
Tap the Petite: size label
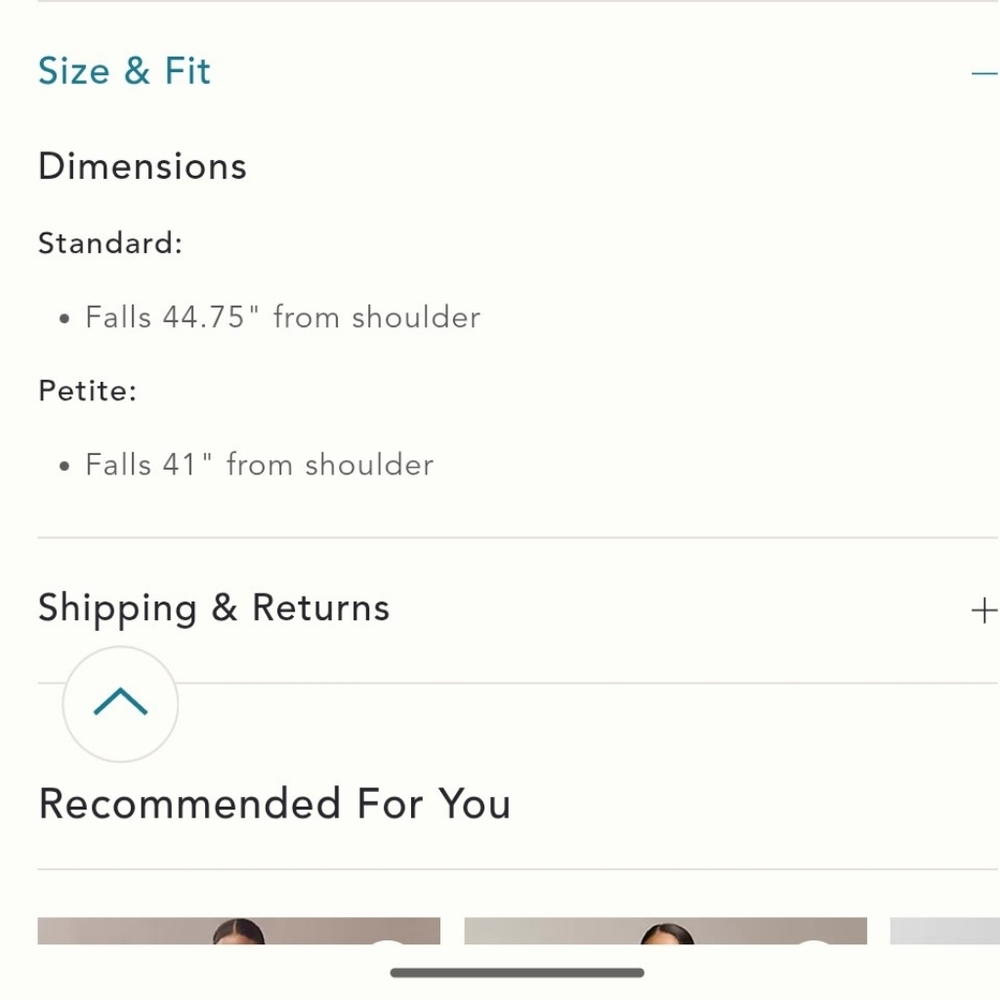[87, 390]
